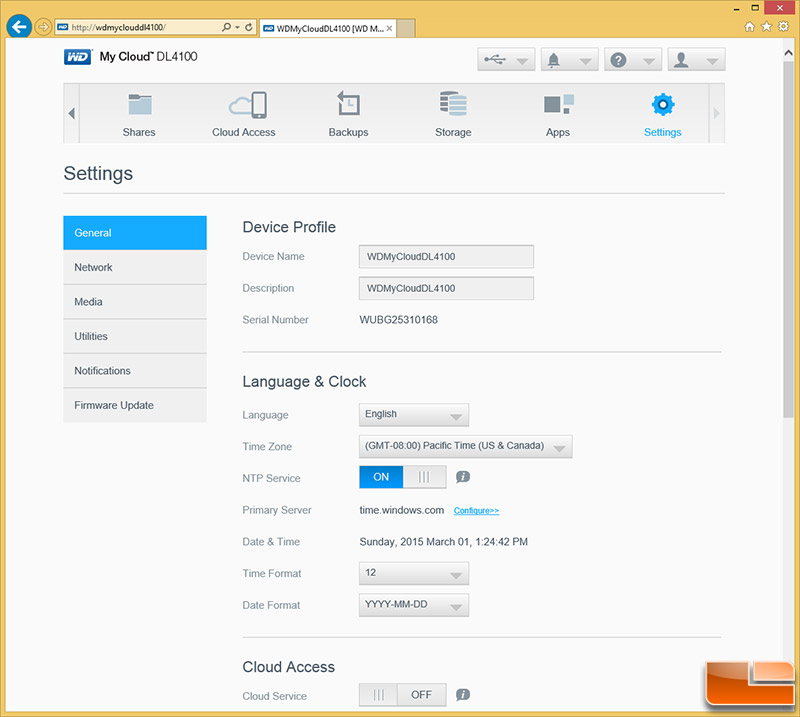Image resolution: width=800 pixels, height=717 pixels.
Task: Select the Firmware Update tab
Action: point(135,405)
